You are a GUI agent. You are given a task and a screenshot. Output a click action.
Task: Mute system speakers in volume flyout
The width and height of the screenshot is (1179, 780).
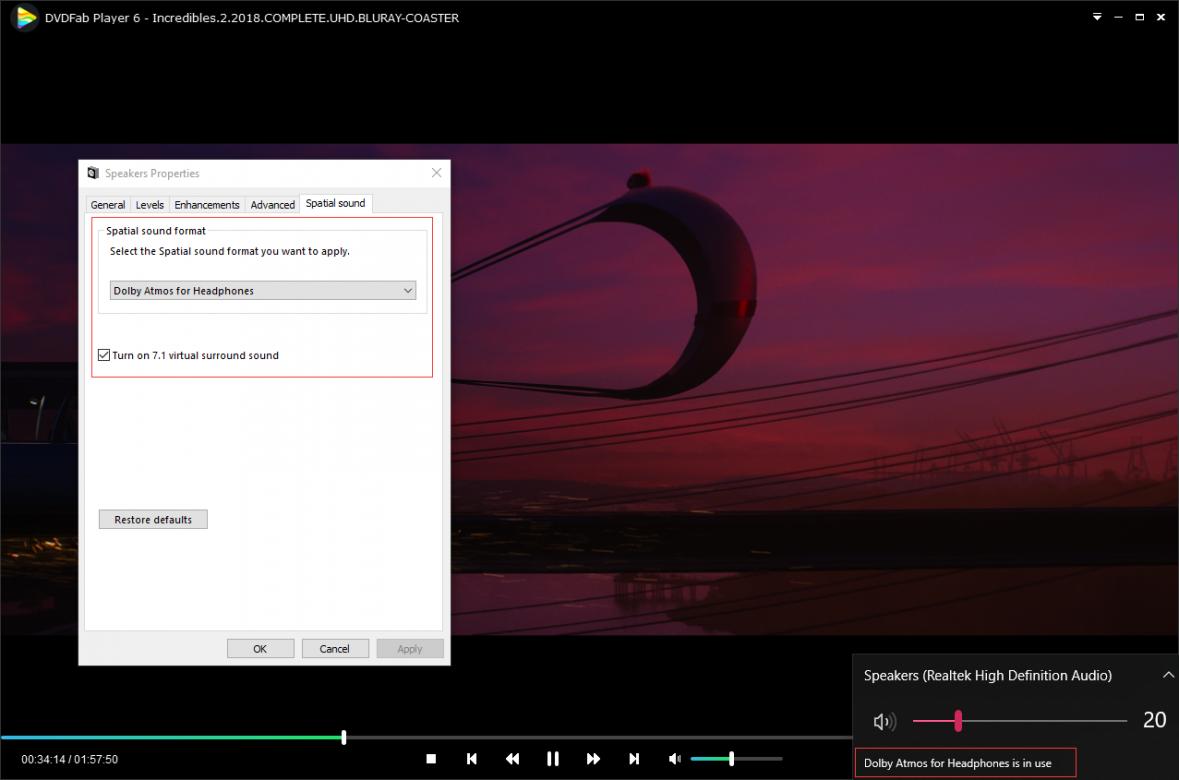pyautogui.click(x=884, y=721)
